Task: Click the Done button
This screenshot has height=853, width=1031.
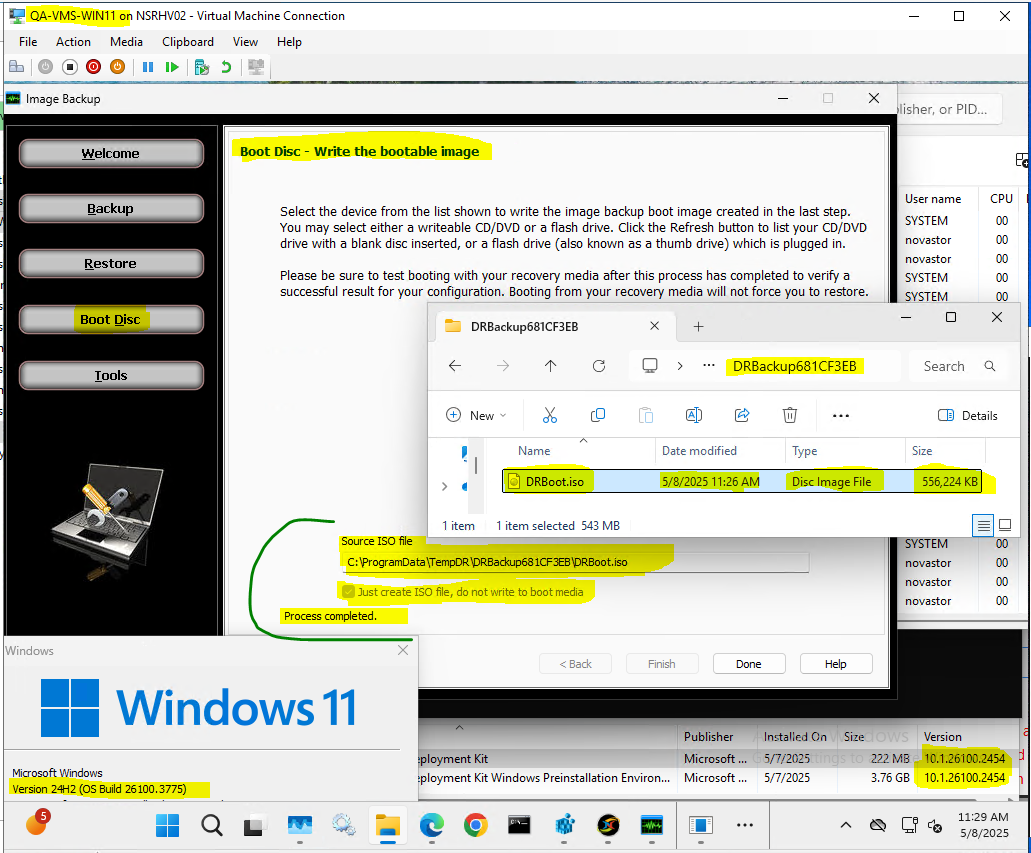Action: click(749, 664)
